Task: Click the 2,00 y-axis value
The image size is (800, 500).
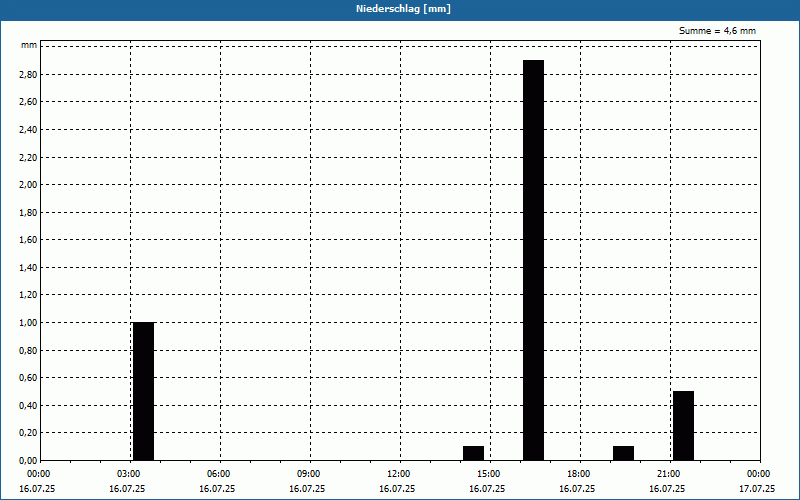Action: click(x=28, y=185)
